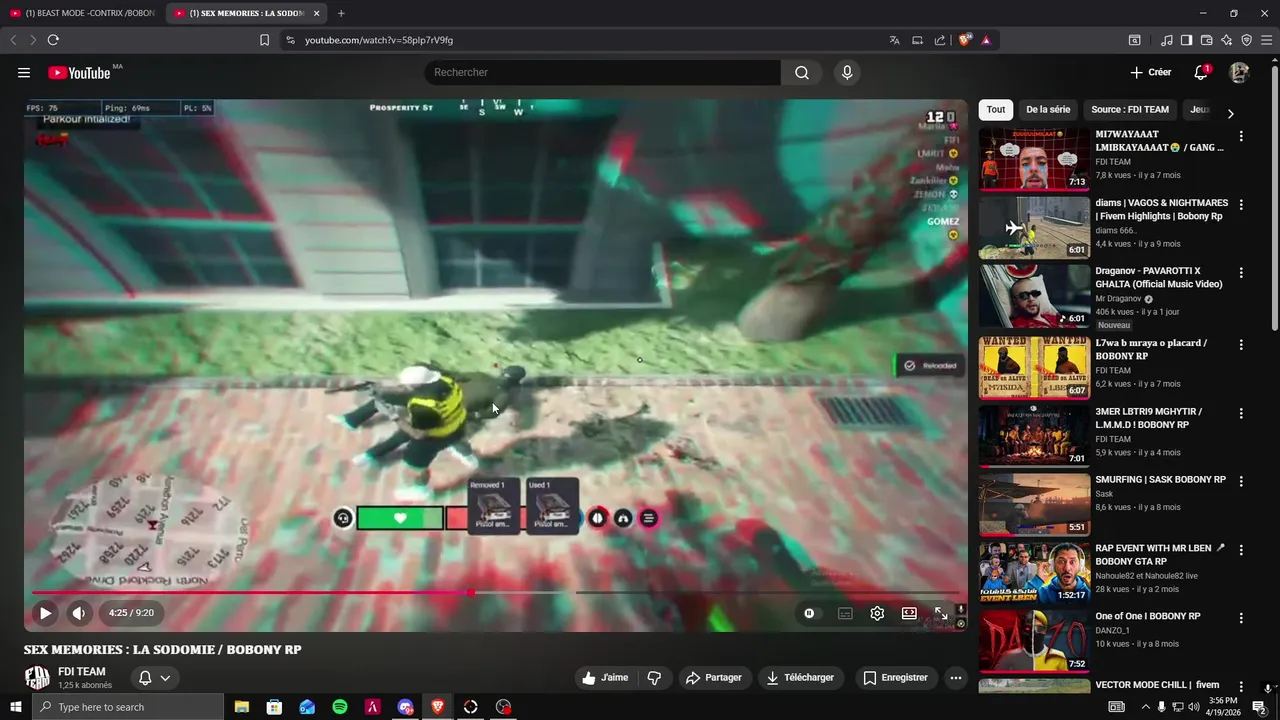Open the browser main menu
The width and height of the screenshot is (1280, 720).
[x=1266, y=40]
